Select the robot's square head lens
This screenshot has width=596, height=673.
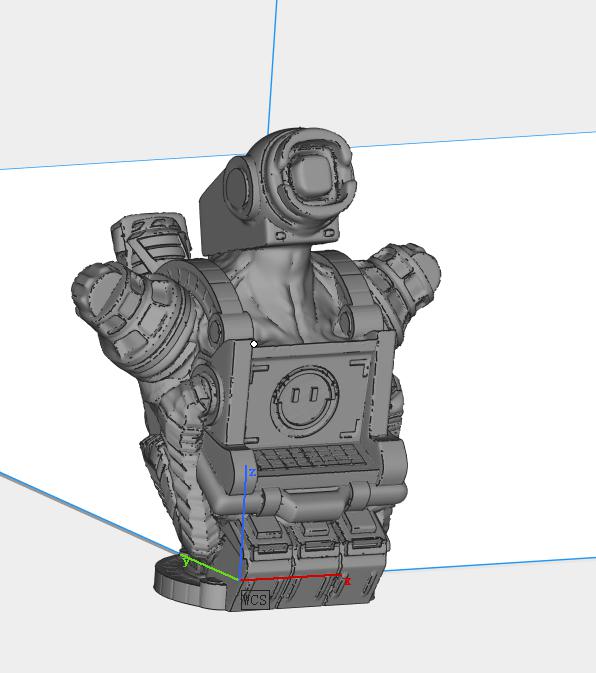pyautogui.click(x=312, y=176)
